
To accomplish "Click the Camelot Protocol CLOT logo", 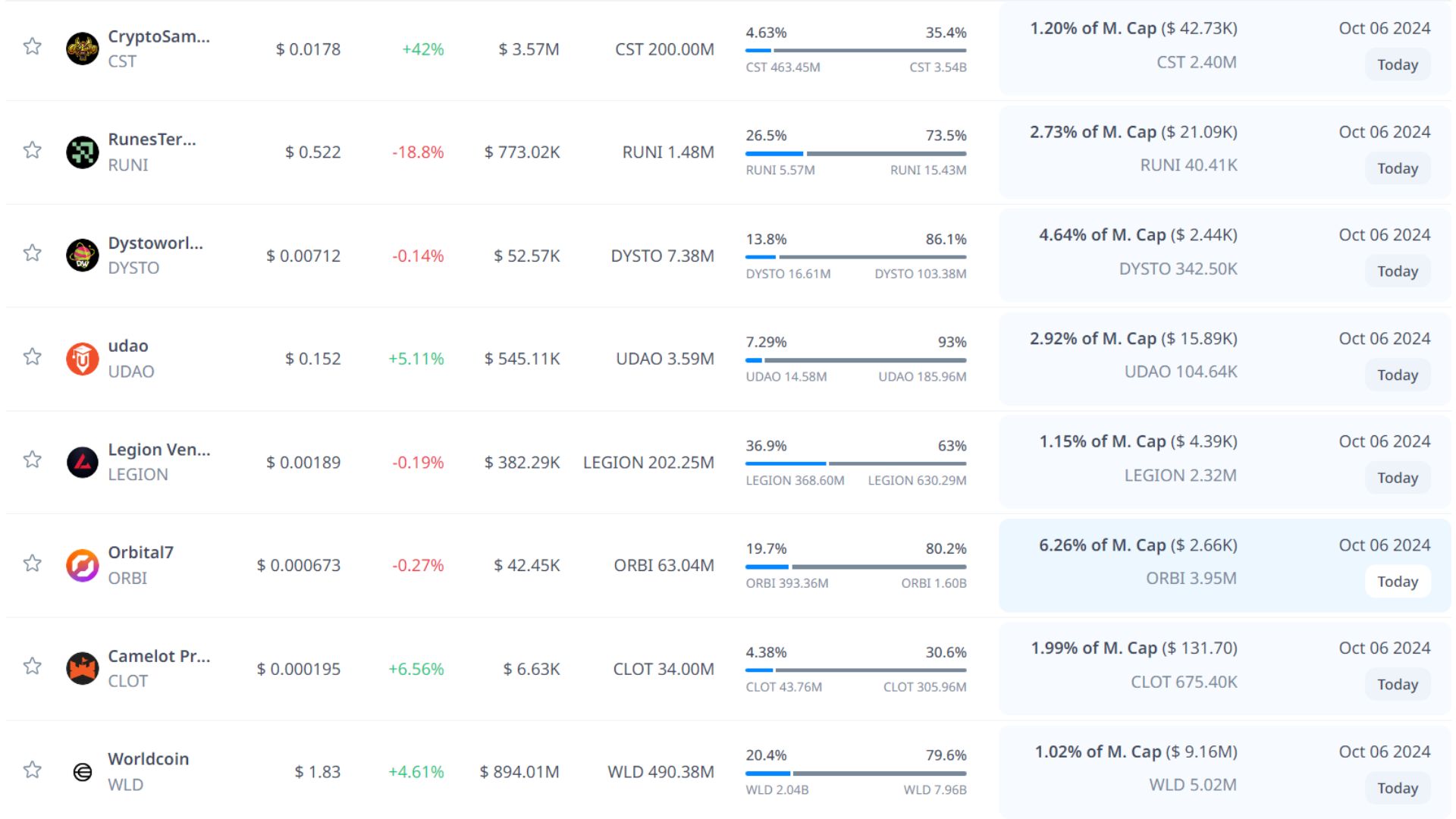I will (x=82, y=669).
